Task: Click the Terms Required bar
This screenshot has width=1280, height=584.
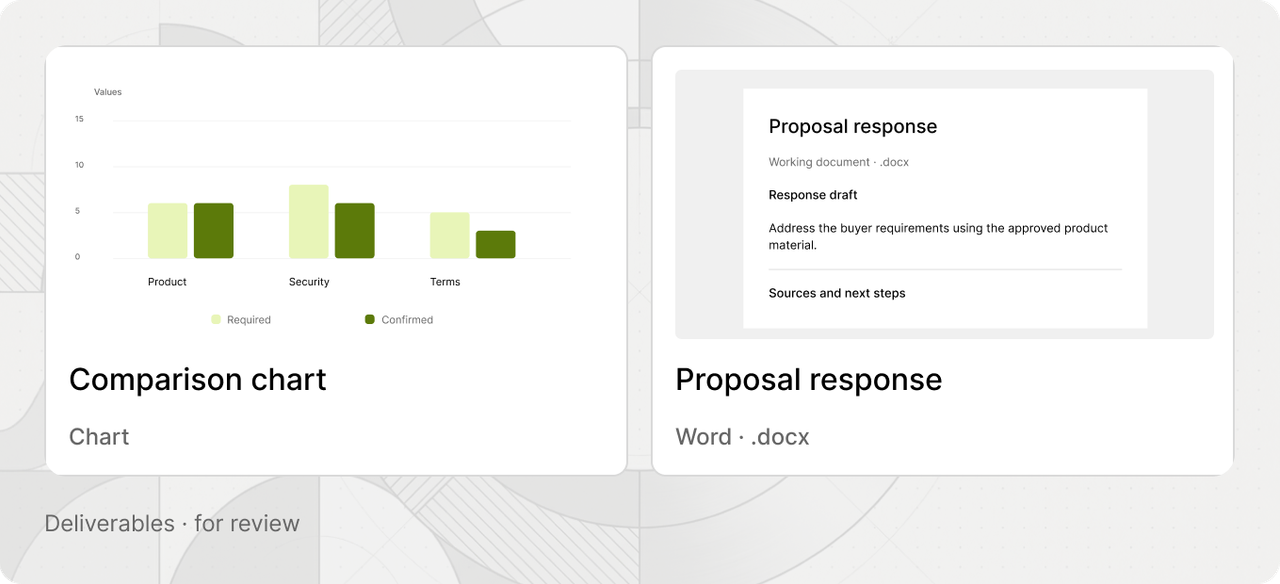Action: [x=450, y=236]
